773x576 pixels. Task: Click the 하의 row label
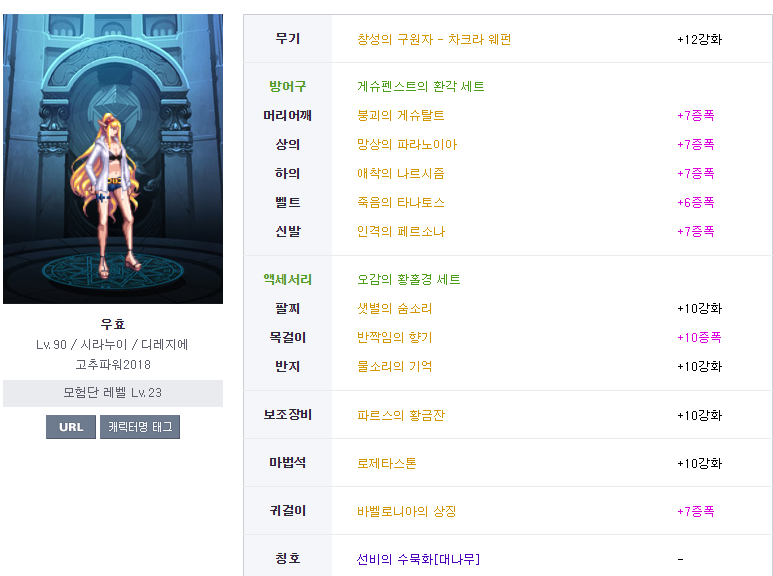coord(287,173)
